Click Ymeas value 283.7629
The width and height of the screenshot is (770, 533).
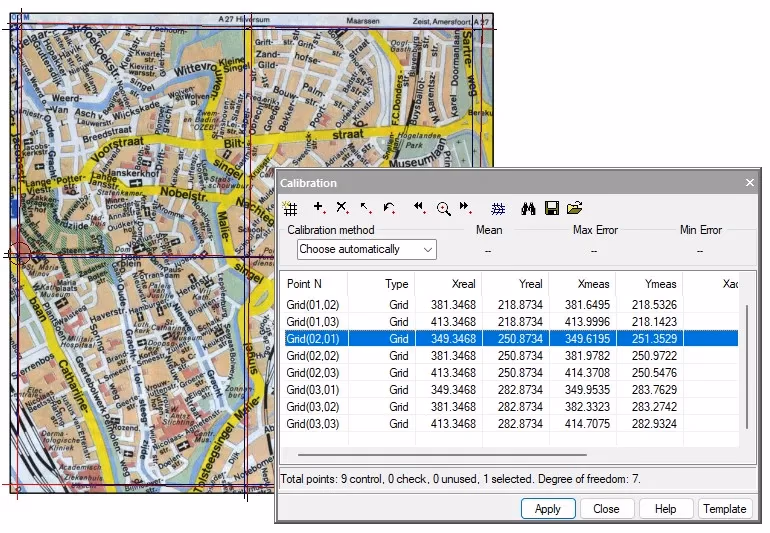click(x=654, y=390)
